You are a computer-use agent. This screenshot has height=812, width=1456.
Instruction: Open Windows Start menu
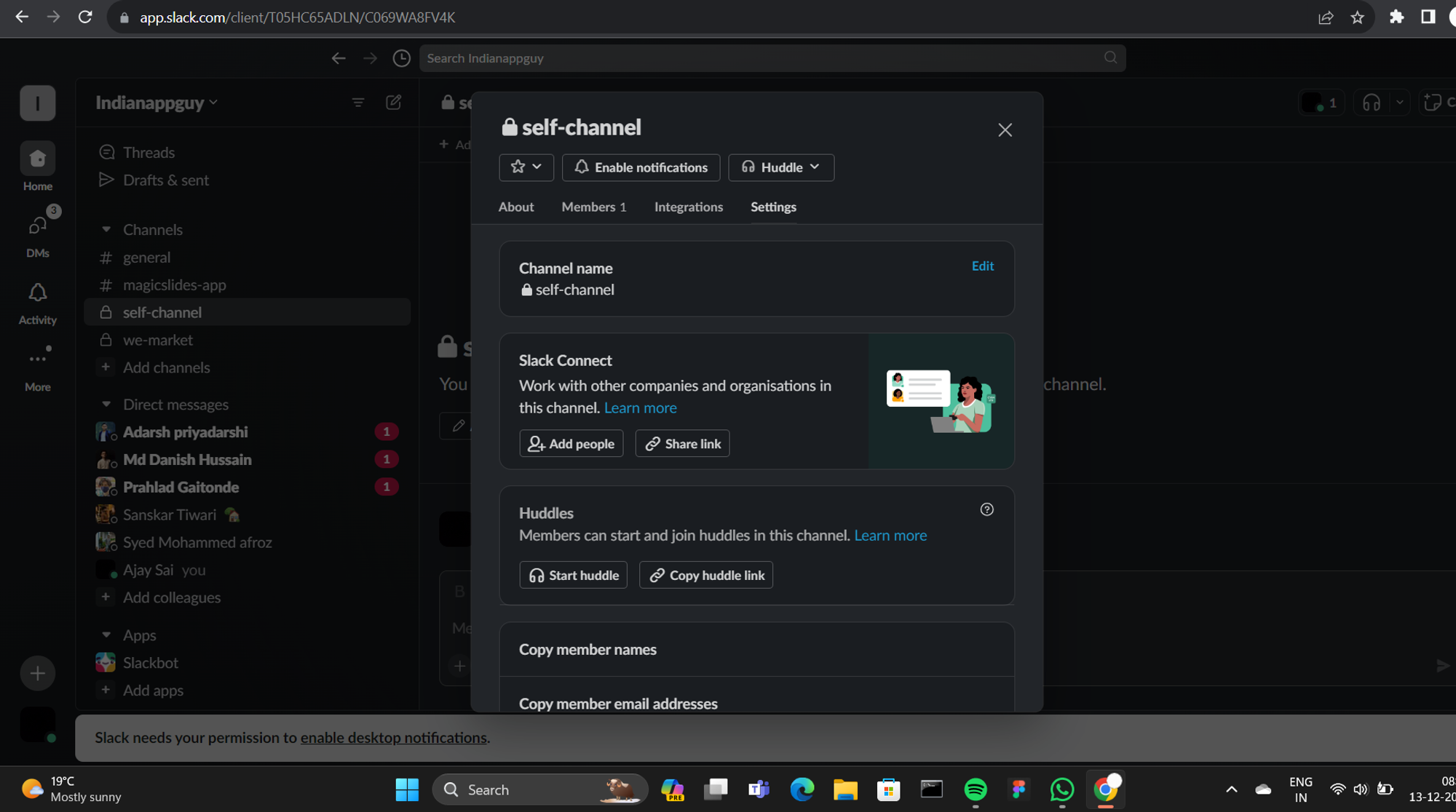point(407,789)
